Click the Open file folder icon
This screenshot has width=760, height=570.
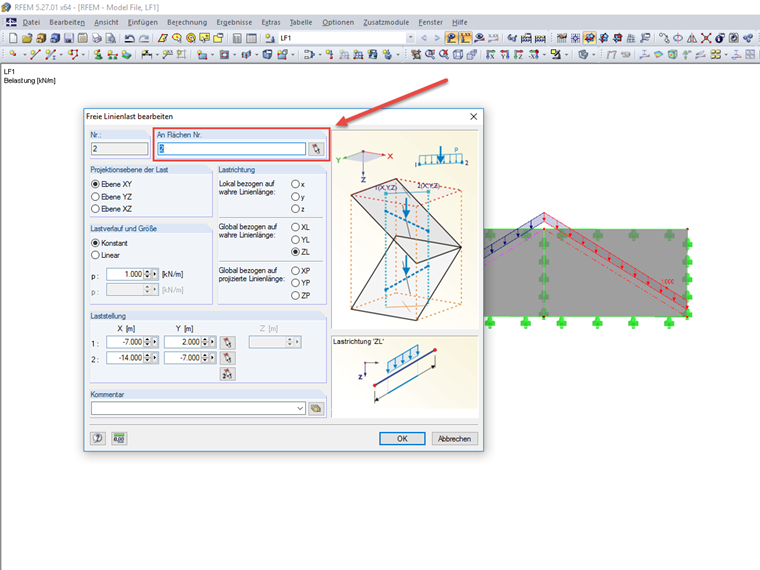coord(27,38)
